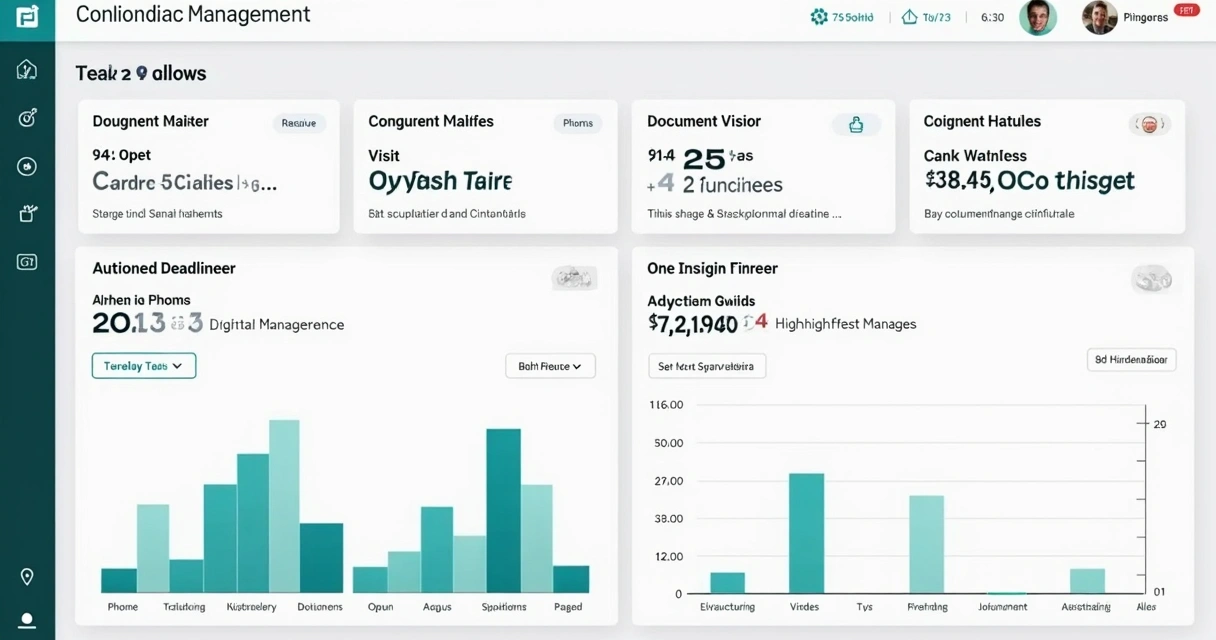
Task: Click the Elvaucturing bar in right chart
Action: click(x=727, y=583)
